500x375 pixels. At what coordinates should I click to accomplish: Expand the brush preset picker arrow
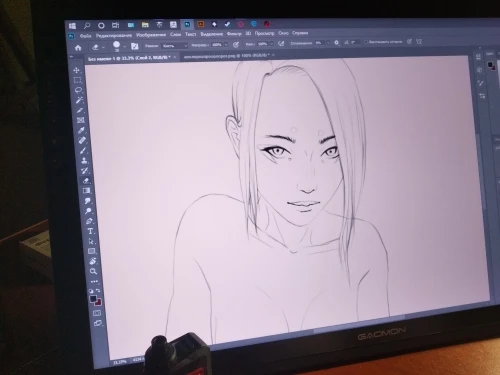tap(124, 47)
